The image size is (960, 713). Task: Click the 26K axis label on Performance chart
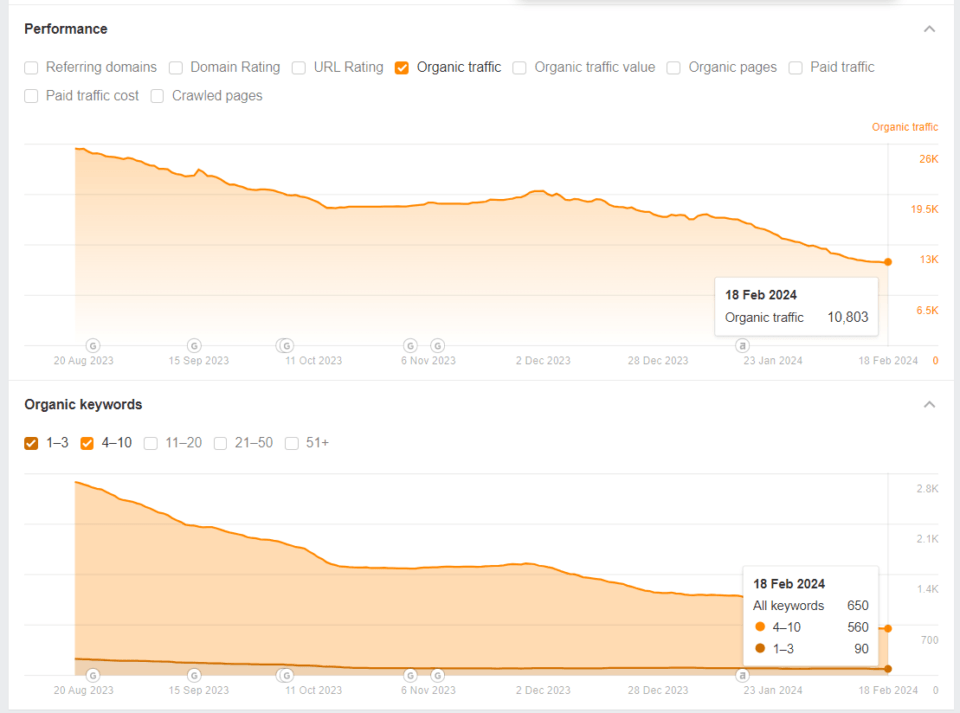tap(928, 159)
